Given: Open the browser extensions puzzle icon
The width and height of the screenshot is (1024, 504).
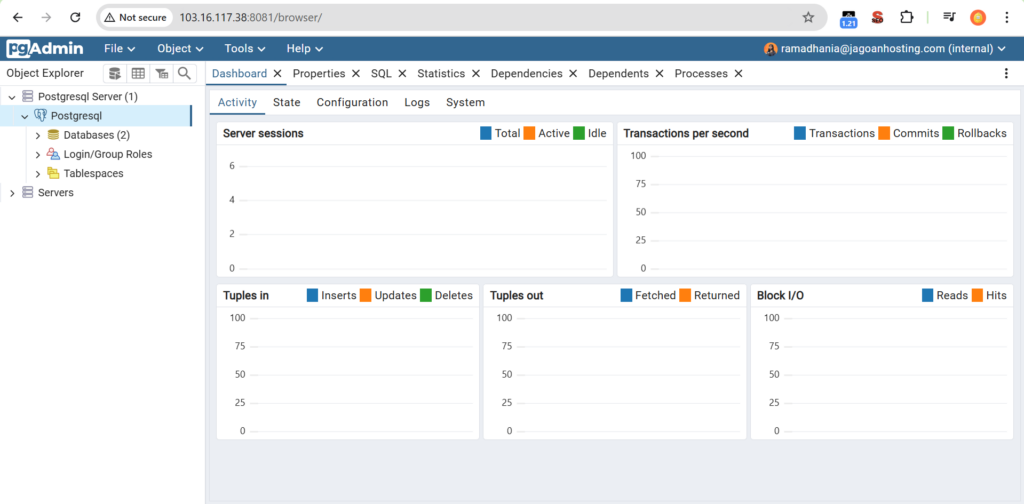Looking at the screenshot, I should pyautogui.click(x=907, y=17).
